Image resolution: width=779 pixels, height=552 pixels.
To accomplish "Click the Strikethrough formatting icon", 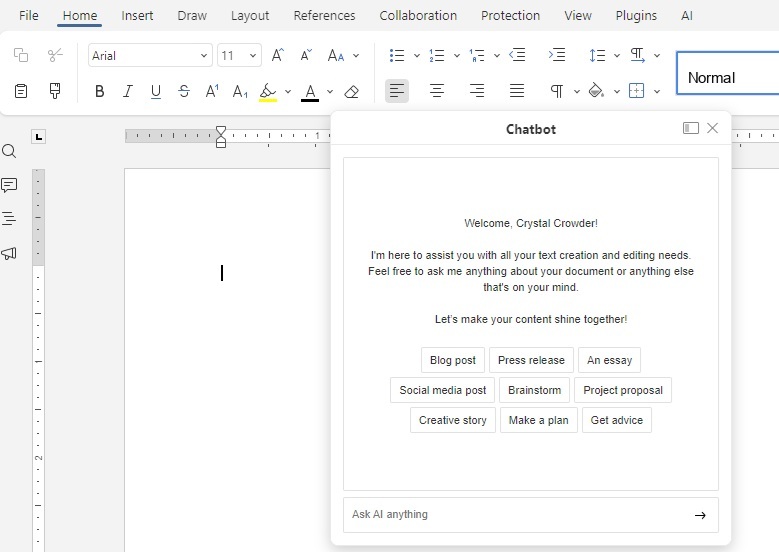I will [184, 91].
